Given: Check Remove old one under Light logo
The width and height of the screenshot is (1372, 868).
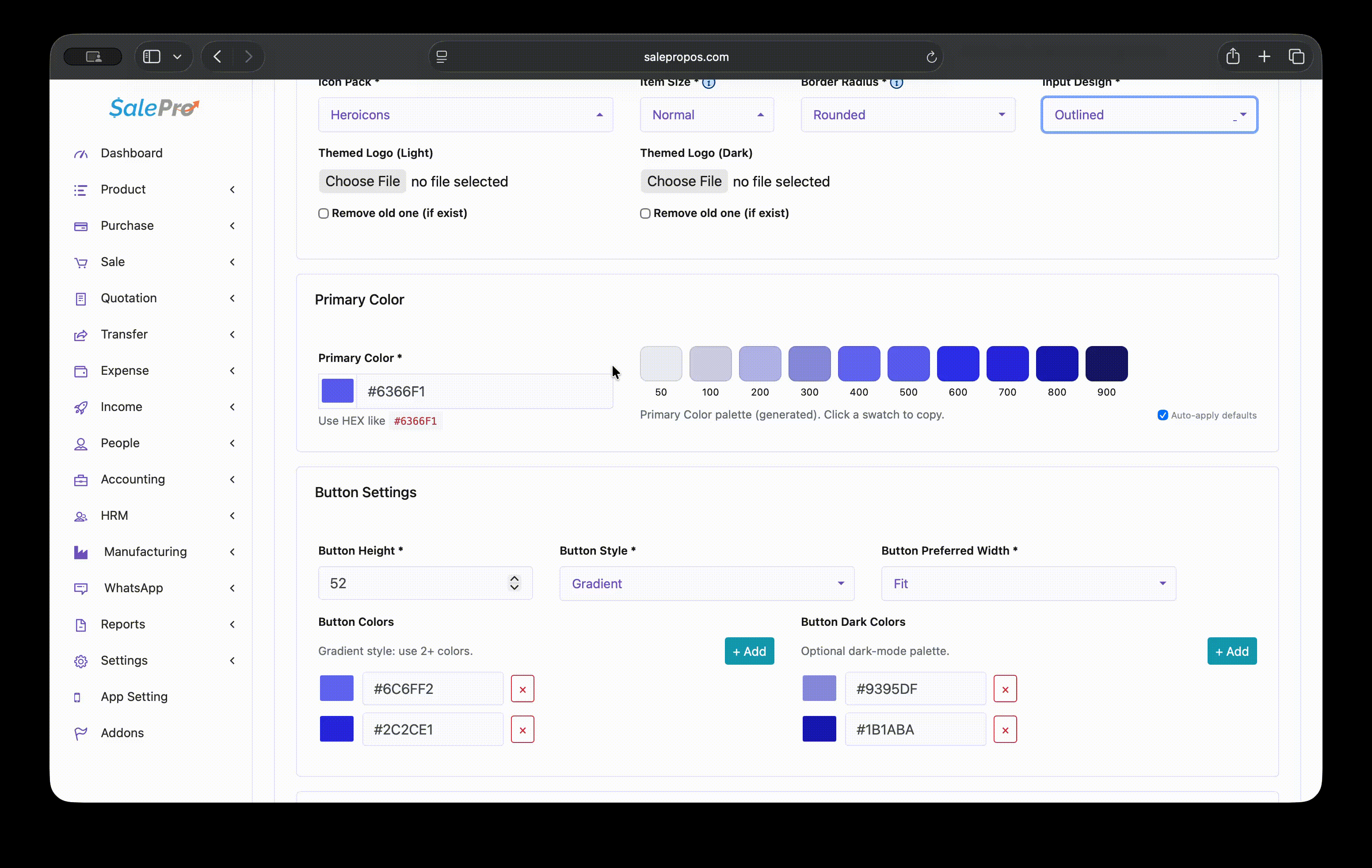Looking at the screenshot, I should point(324,213).
